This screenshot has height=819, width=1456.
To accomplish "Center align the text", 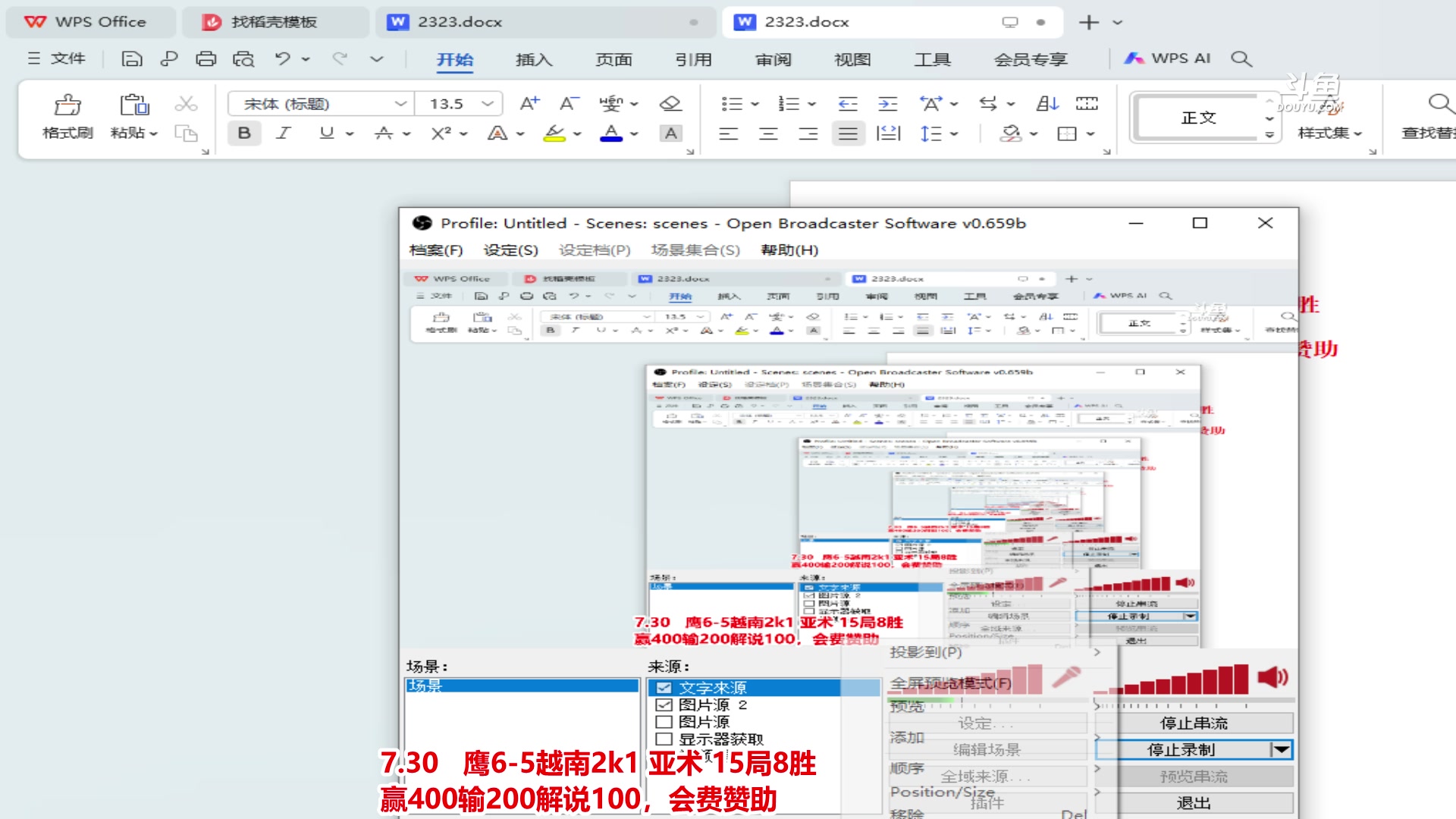I will [768, 134].
